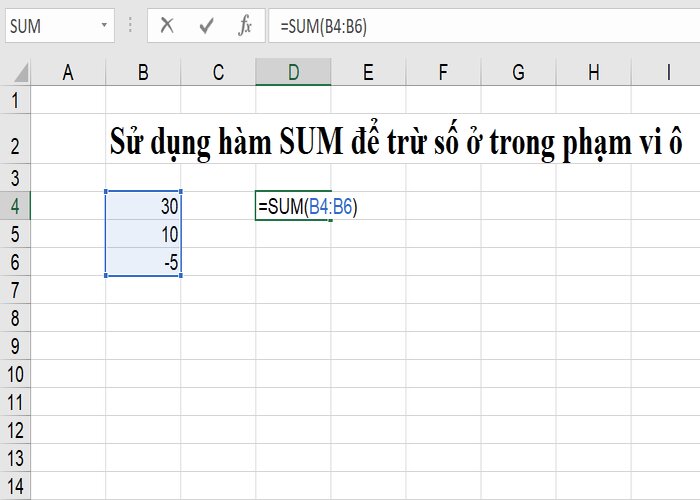Confirm the formula with the checkmark icon
This screenshot has height=500, width=700.
pyautogui.click(x=206, y=26)
